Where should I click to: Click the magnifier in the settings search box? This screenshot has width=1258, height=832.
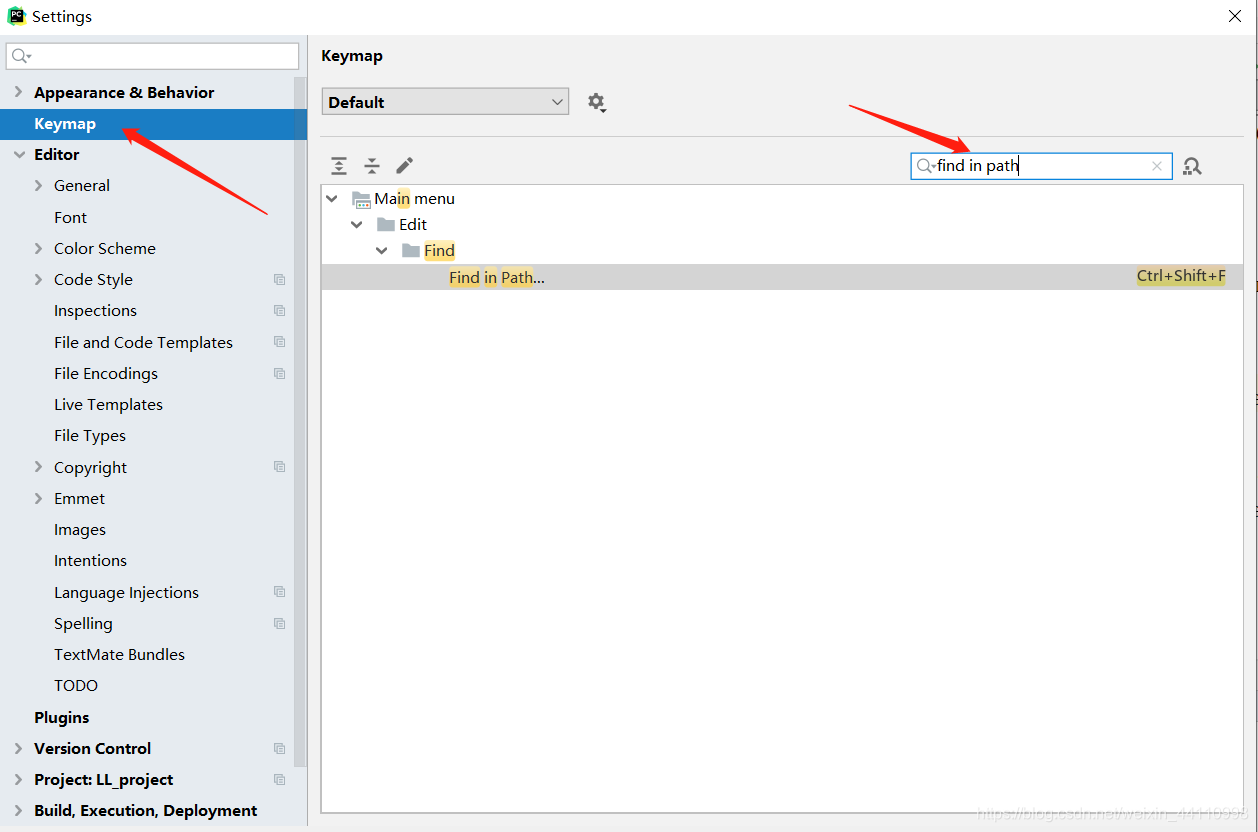17,55
